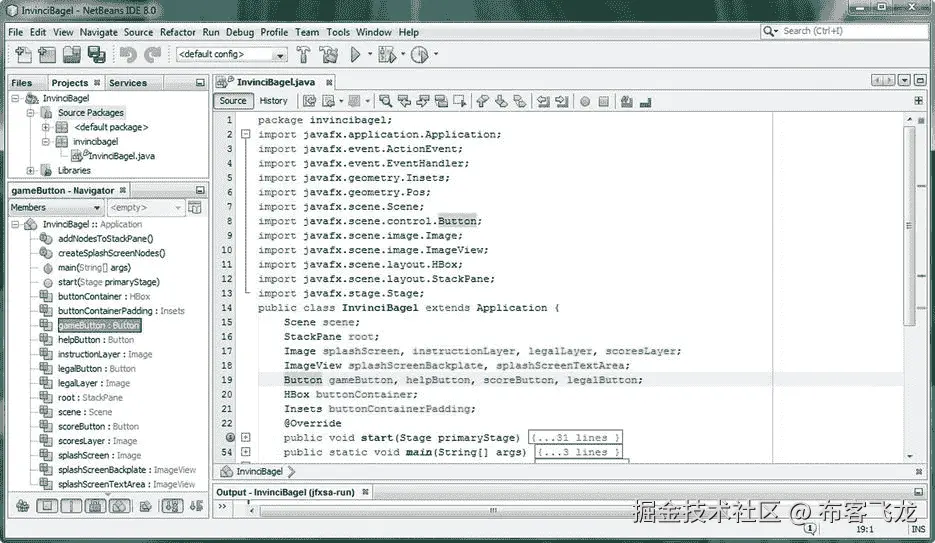Expand the Libraries tree node
935x543 pixels.
30,170
